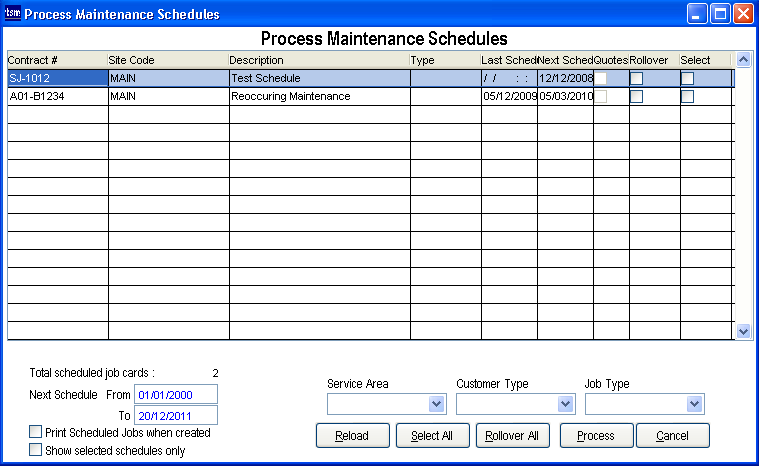Tick the Quotes checkbox for SJ-1012

coord(601,79)
